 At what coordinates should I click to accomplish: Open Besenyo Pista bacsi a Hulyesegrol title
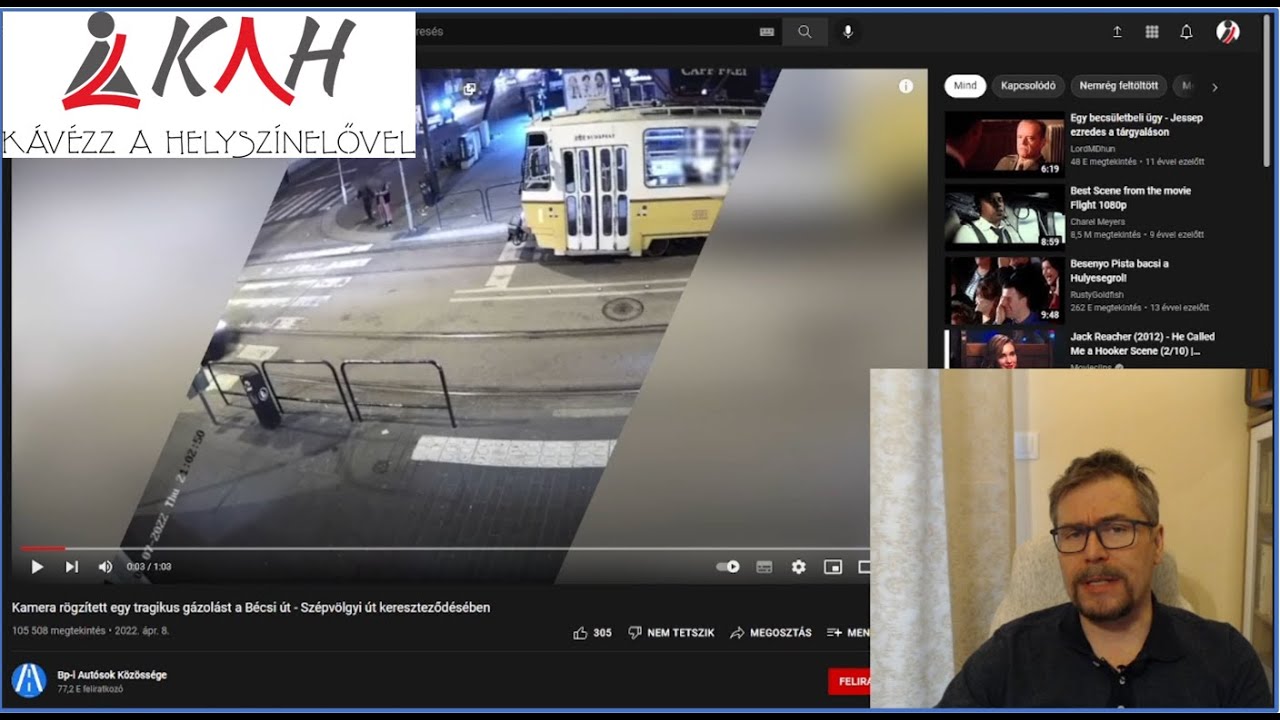(x=1120, y=271)
